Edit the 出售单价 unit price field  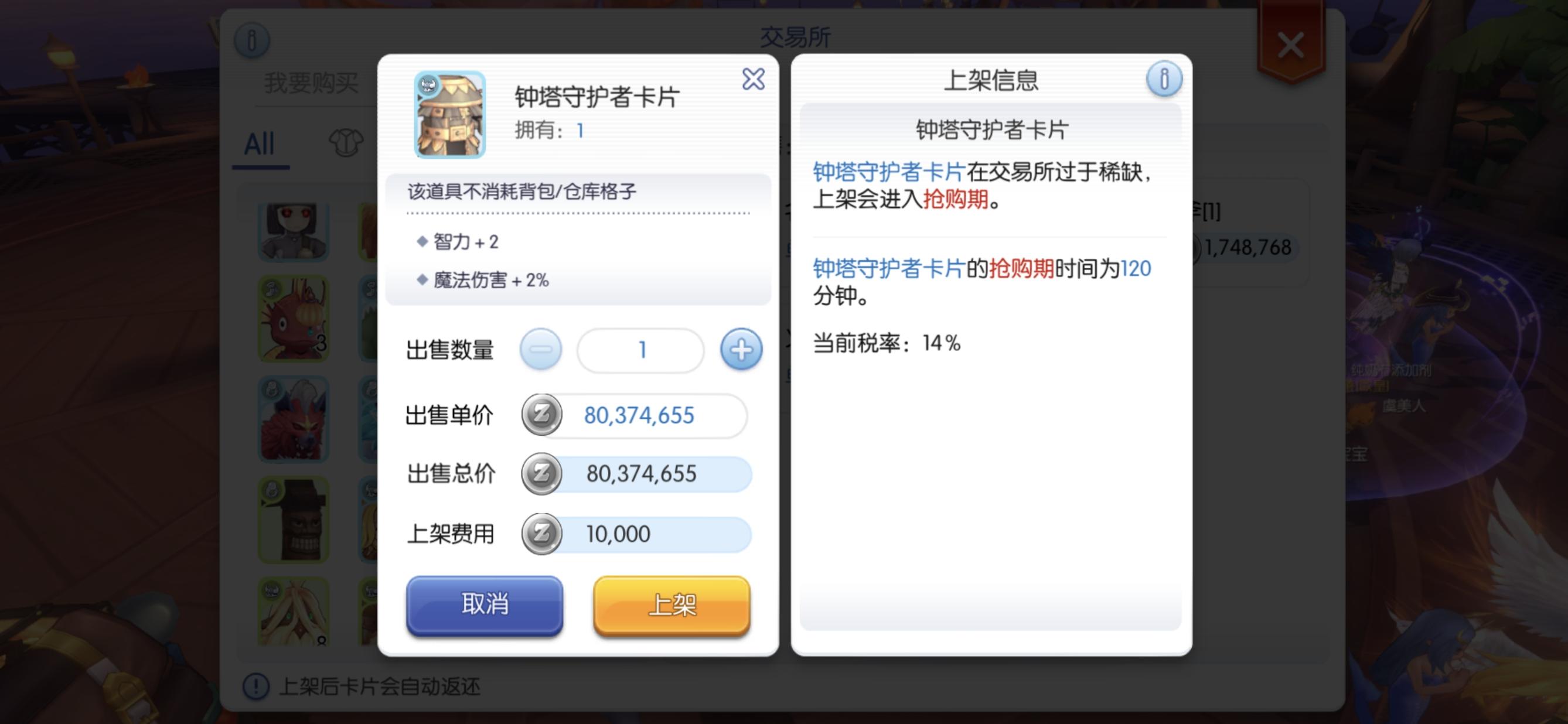pos(649,415)
